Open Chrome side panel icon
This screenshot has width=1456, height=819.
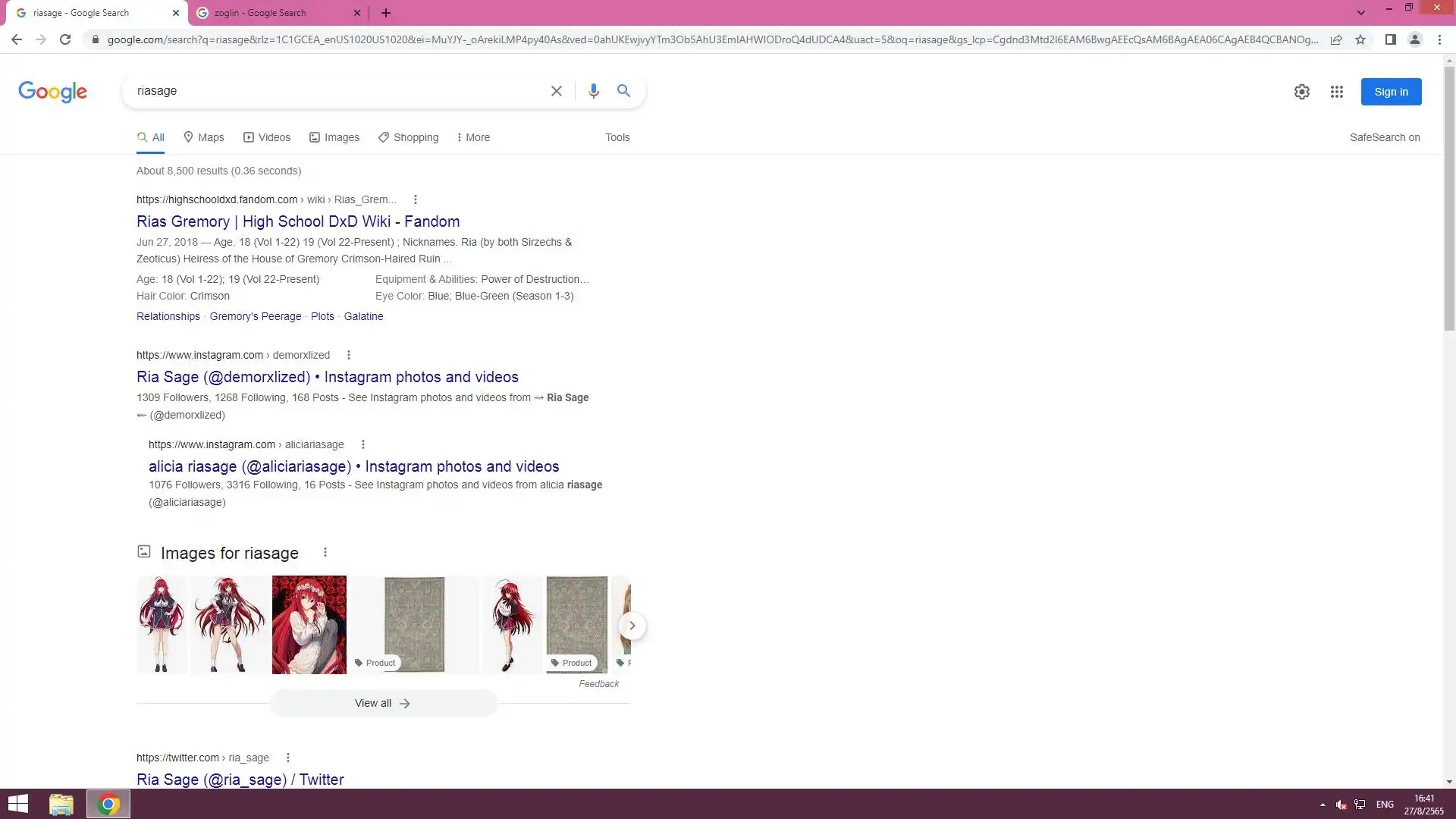(x=1390, y=39)
